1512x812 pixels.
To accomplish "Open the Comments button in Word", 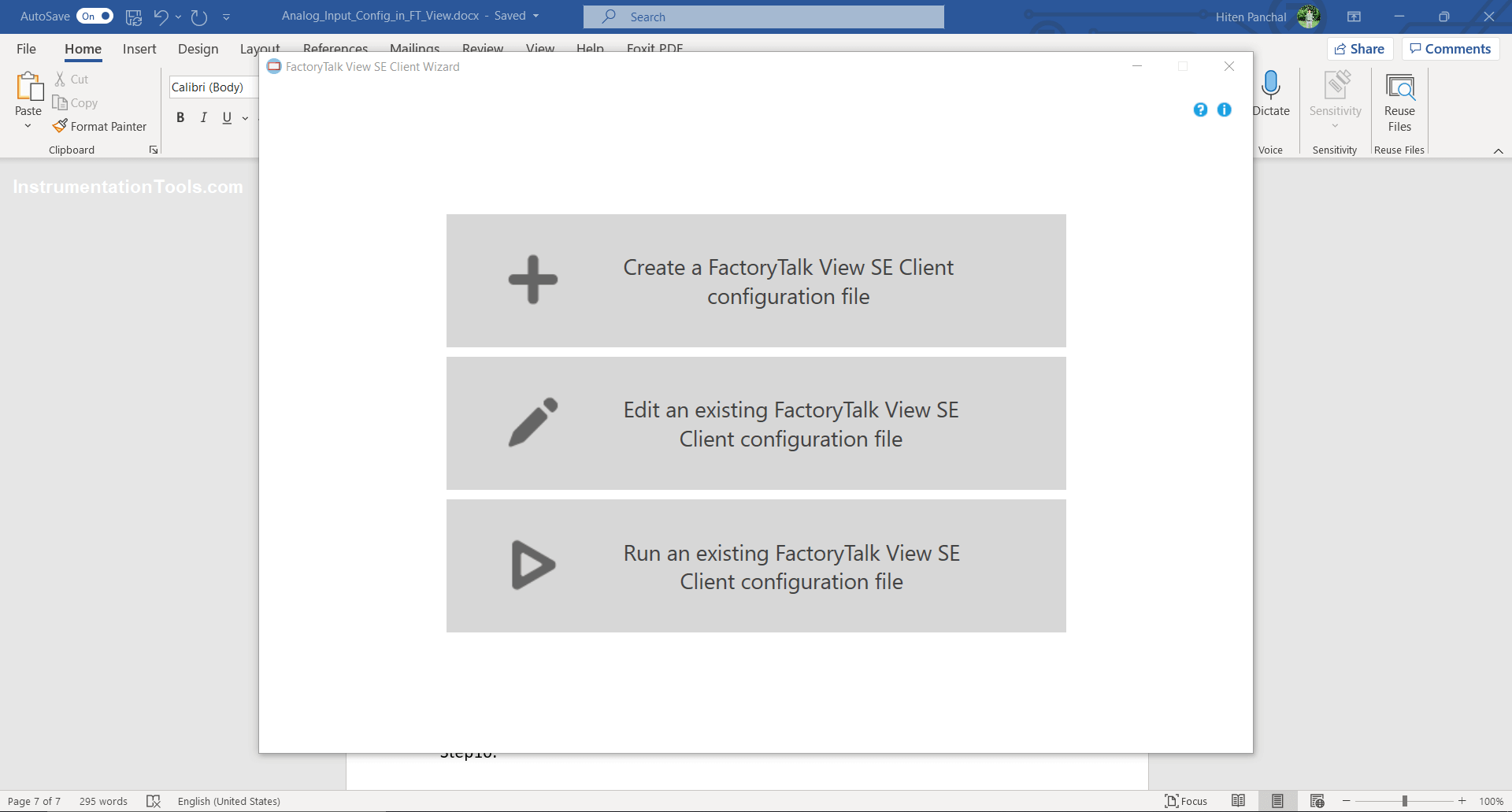I will tap(1450, 49).
